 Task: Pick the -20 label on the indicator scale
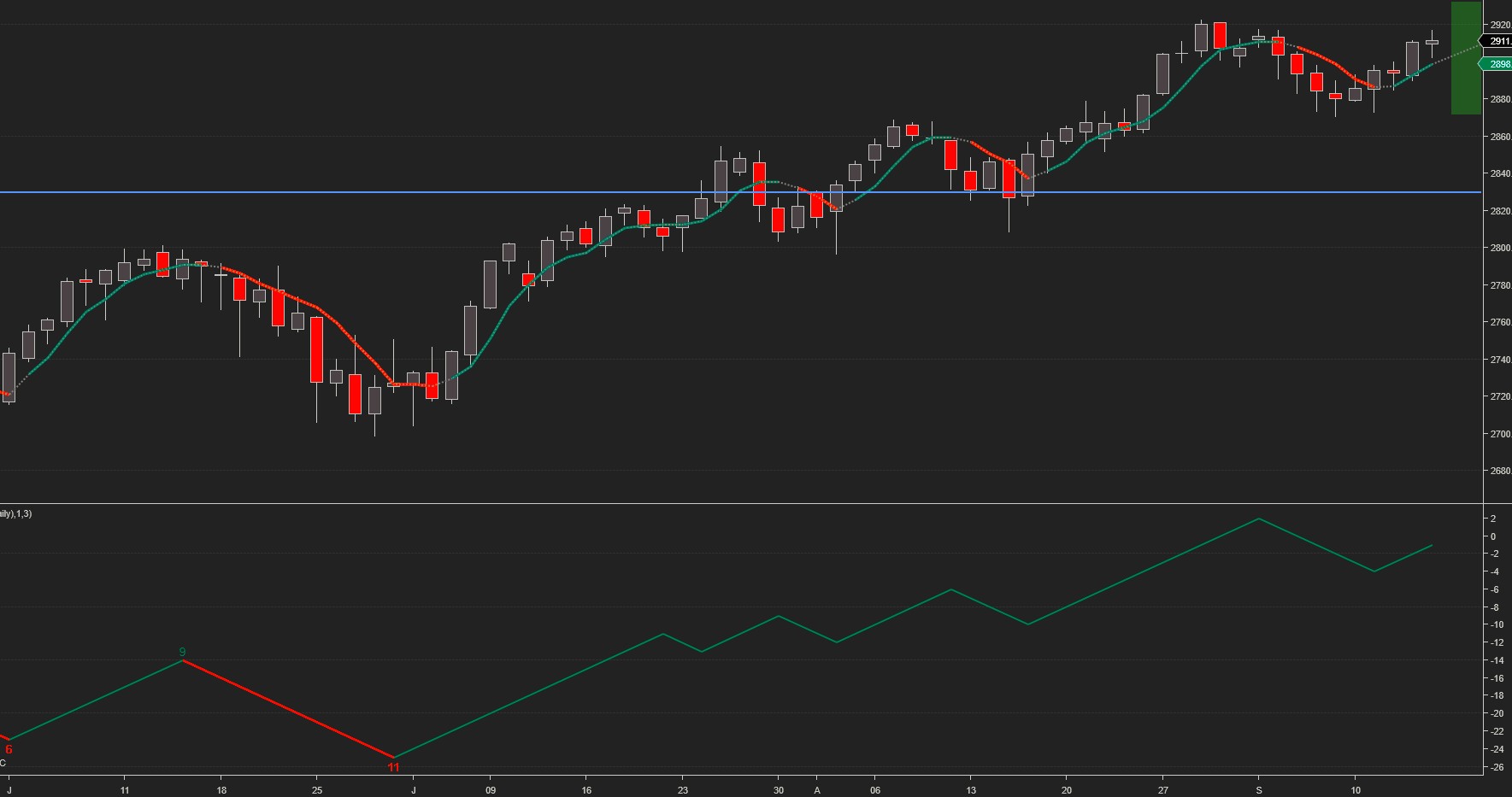pyautogui.click(x=1496, y=713)
